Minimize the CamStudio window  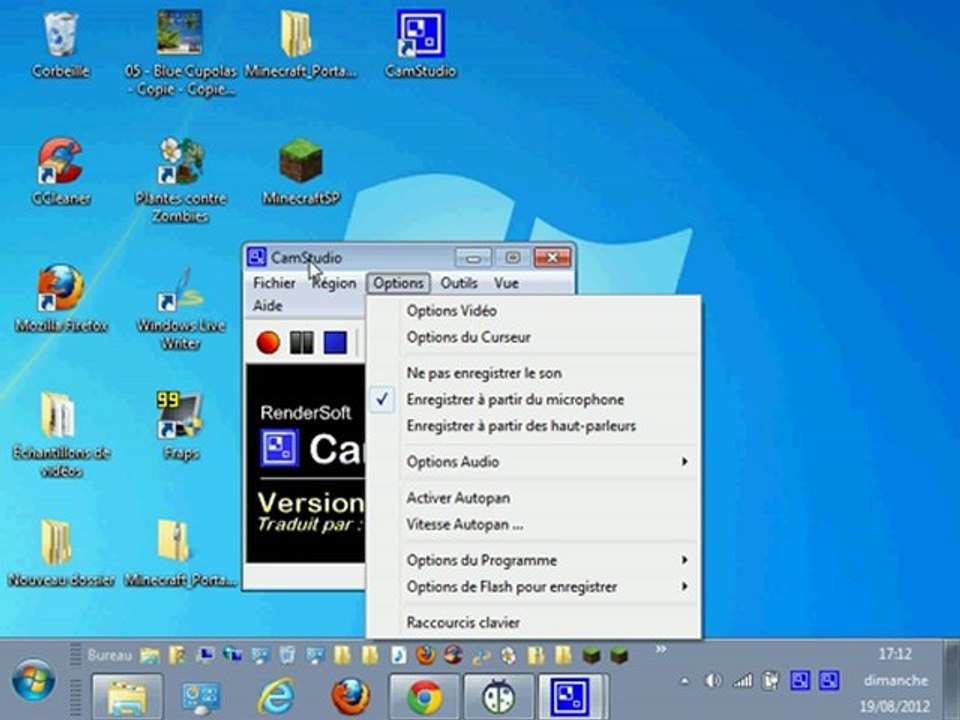coord(473,258)
